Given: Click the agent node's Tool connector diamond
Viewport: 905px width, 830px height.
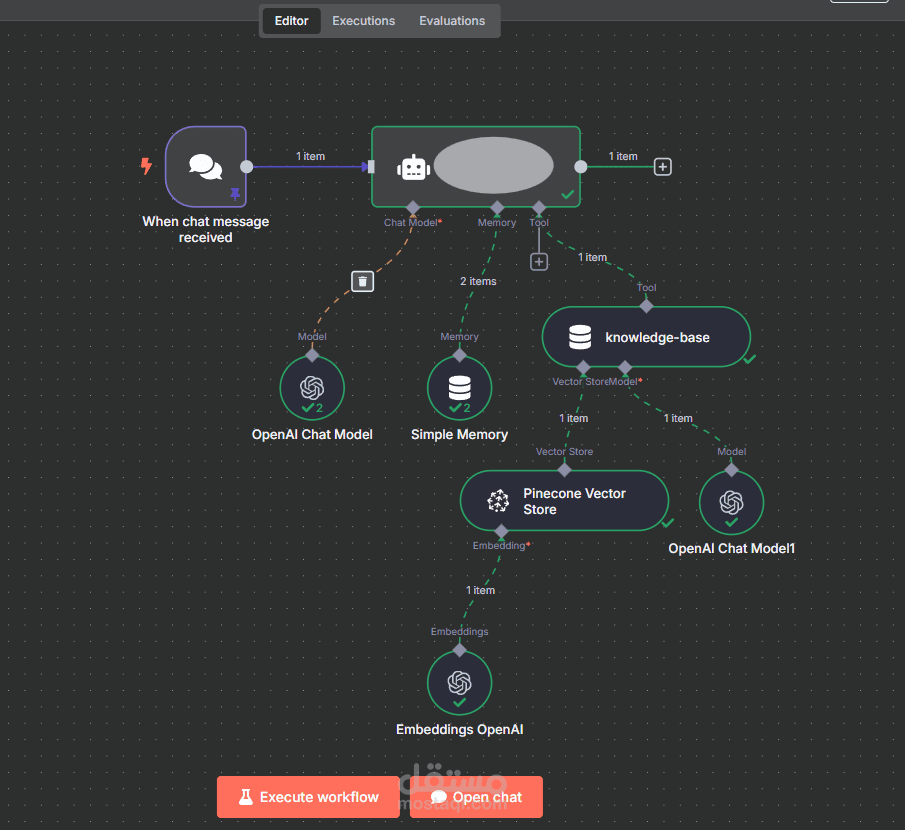Looking at the screenshot, I should pyautogui.click(x=539, y=208).
